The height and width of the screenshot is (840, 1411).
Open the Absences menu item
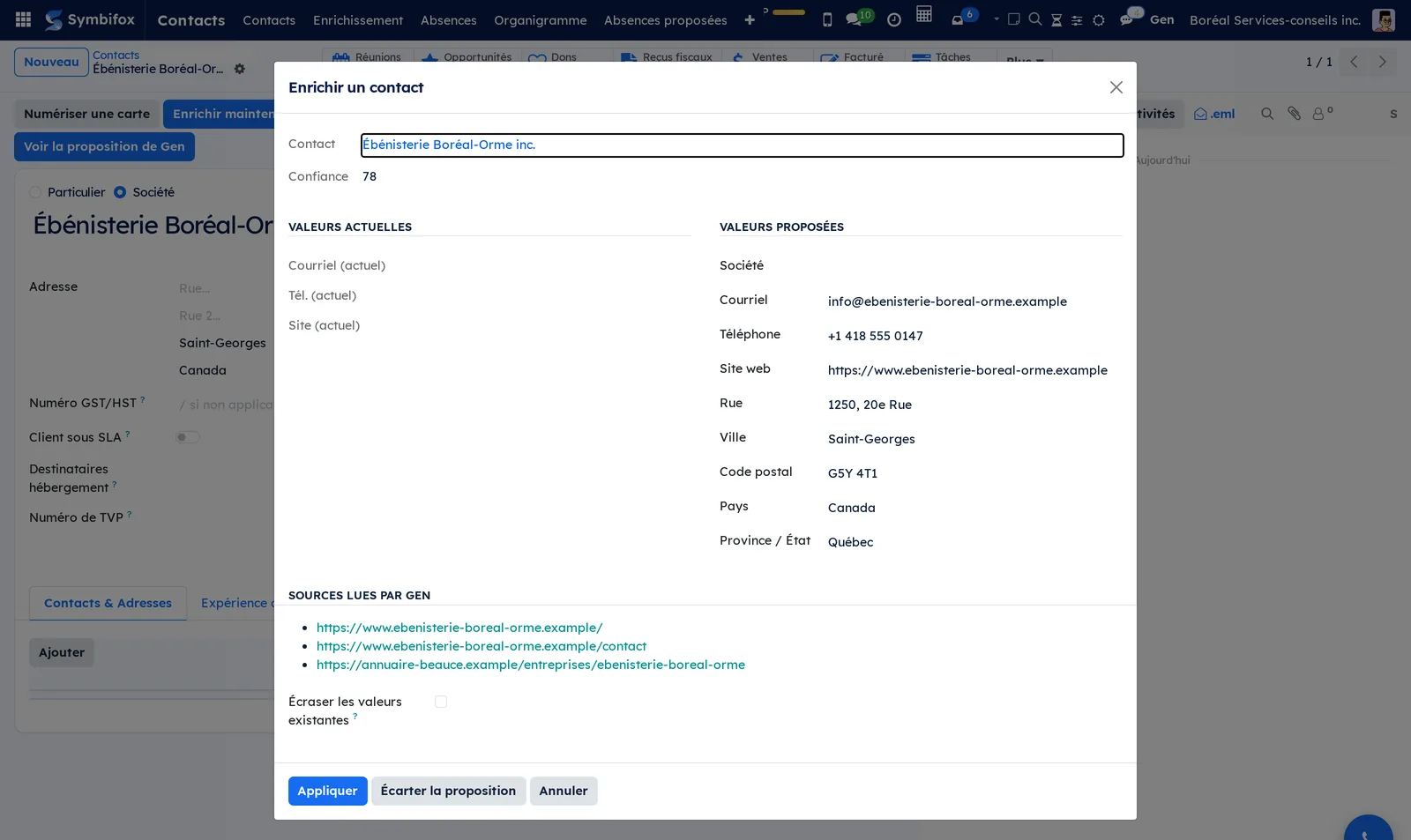coord(449,19)
